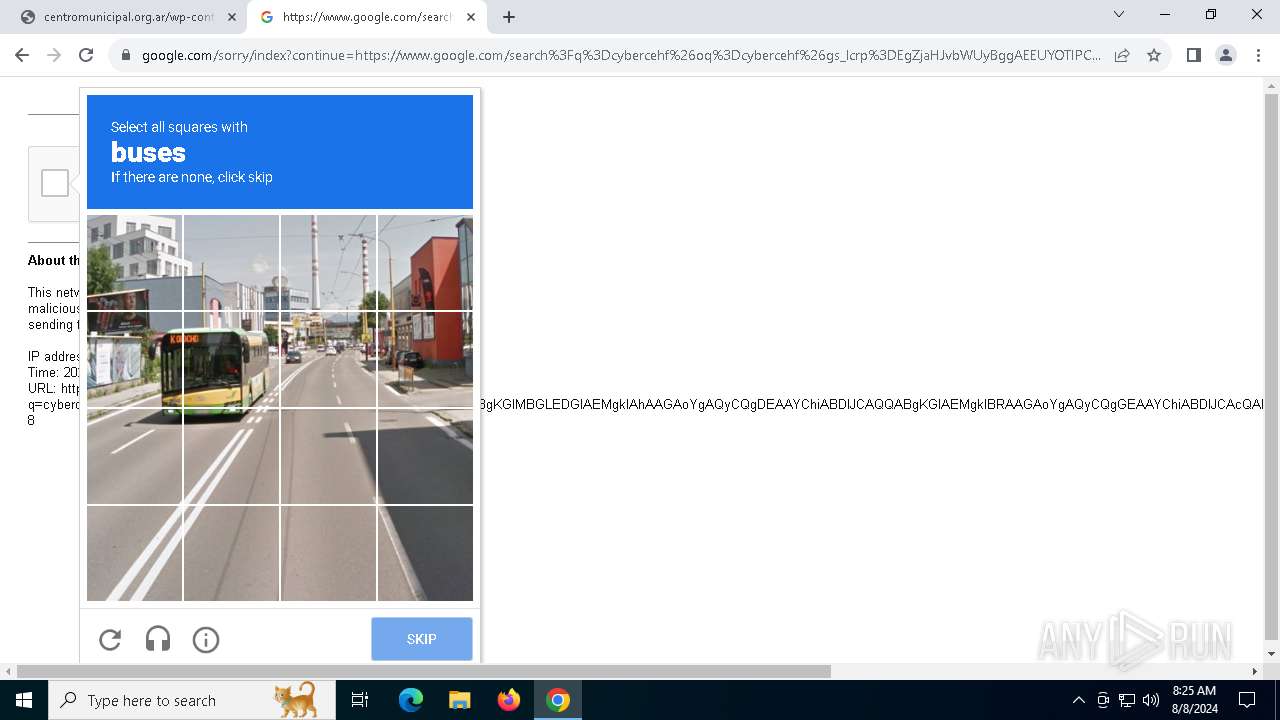Get an audio challenge via headphones icon
Viewport: 1280px width, 720px height.
coord(158,640)
